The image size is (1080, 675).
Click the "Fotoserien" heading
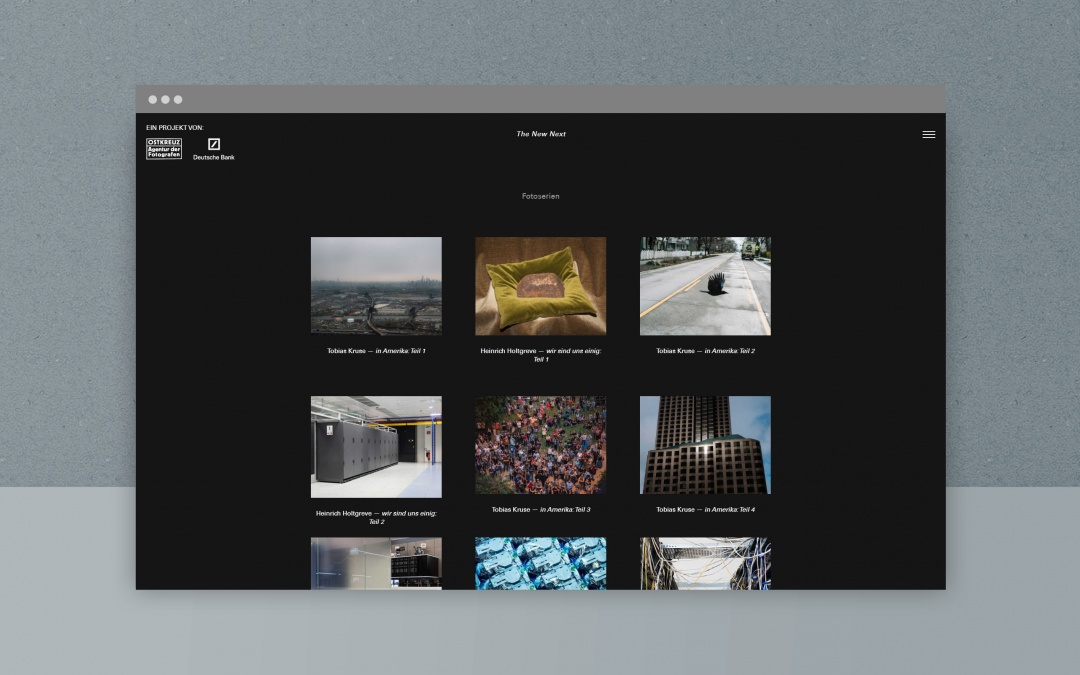541,196
